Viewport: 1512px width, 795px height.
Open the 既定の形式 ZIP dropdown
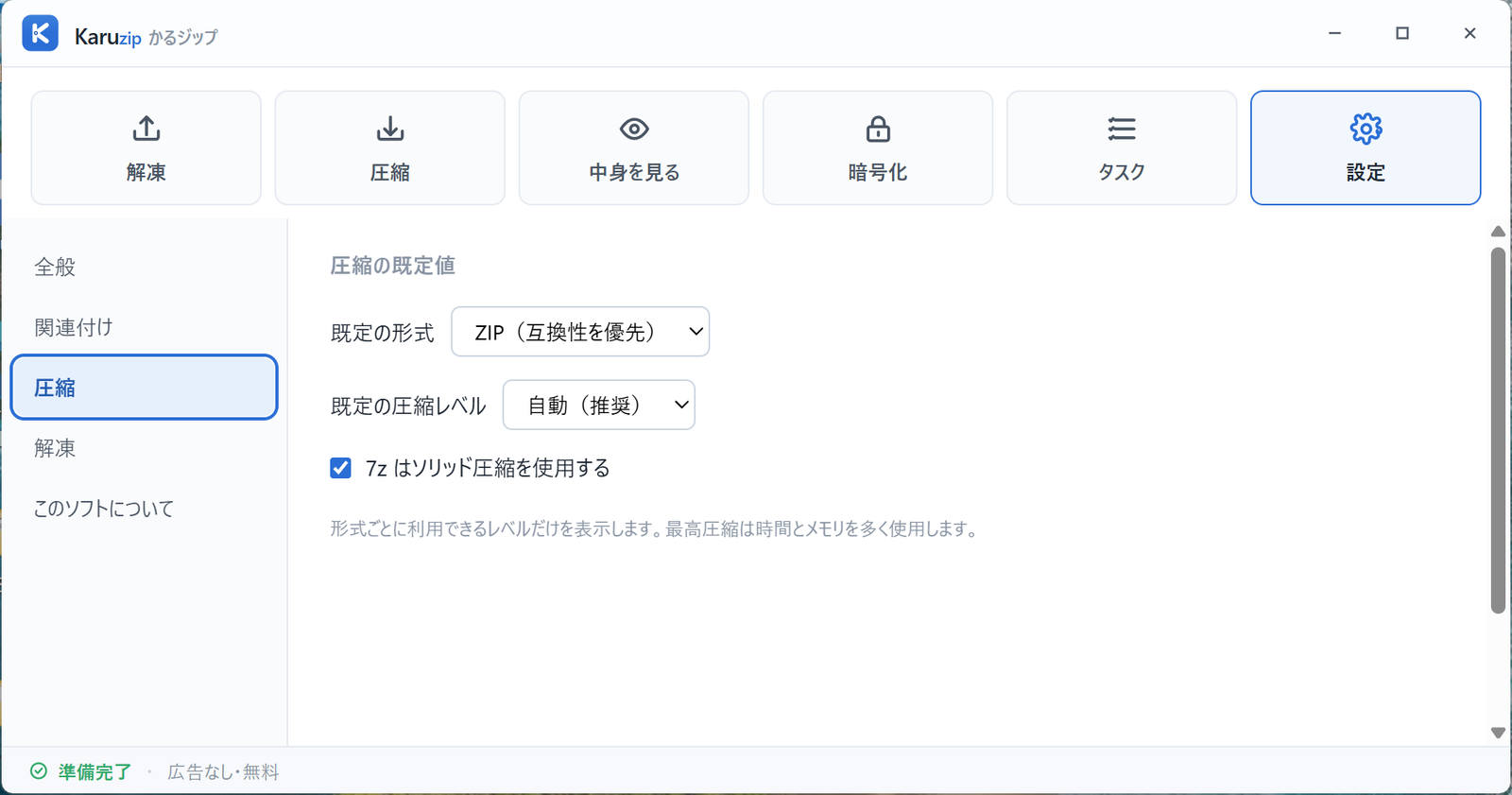tap(580, 332)
